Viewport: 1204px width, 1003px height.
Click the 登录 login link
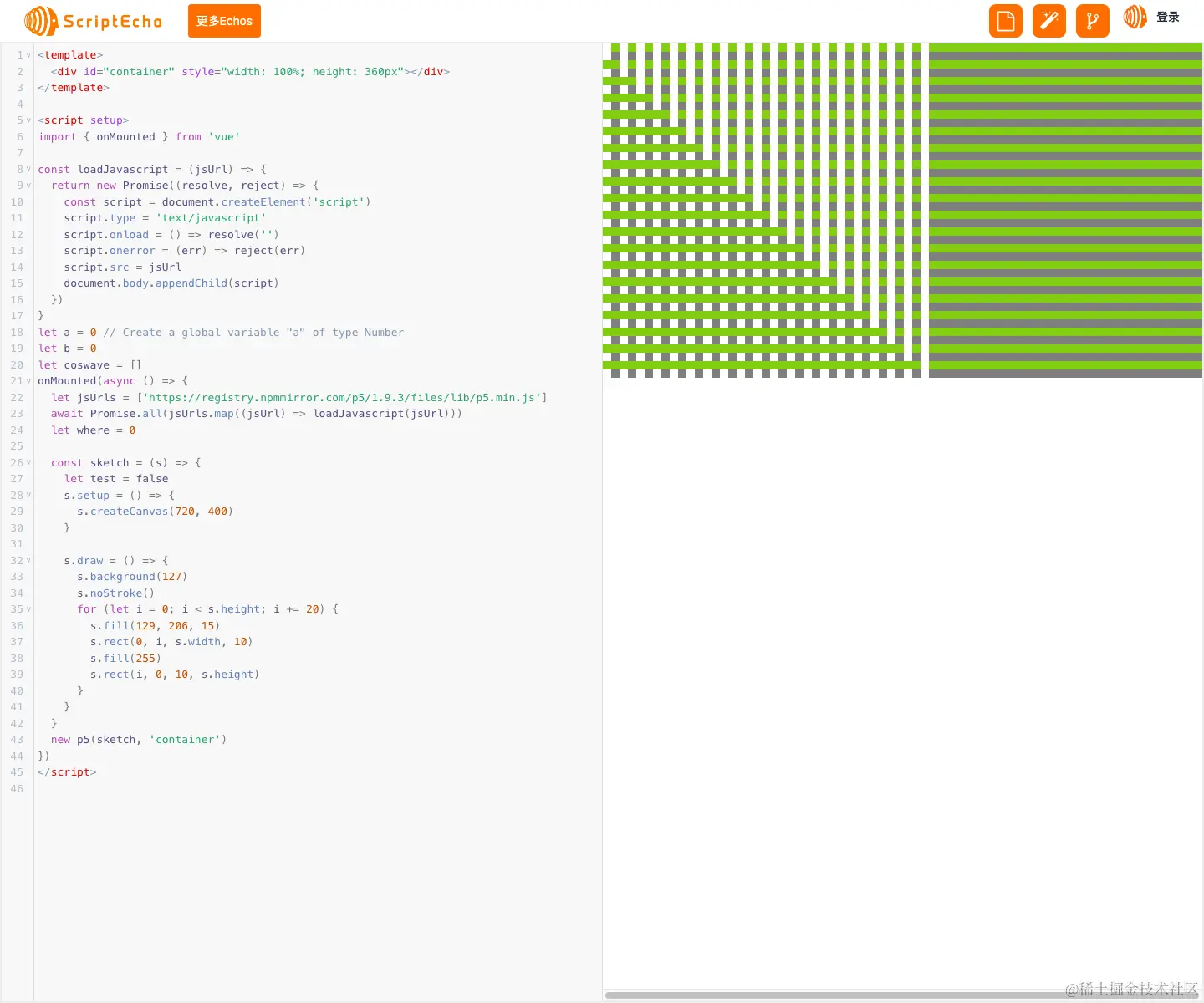point(1168,17)
